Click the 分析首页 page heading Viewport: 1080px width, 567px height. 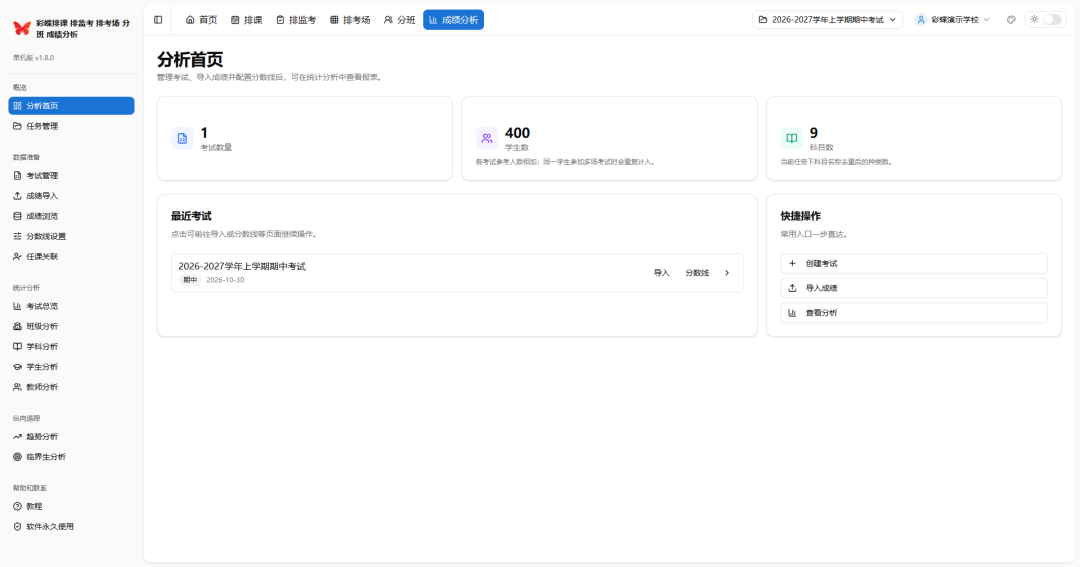point(190,59)
